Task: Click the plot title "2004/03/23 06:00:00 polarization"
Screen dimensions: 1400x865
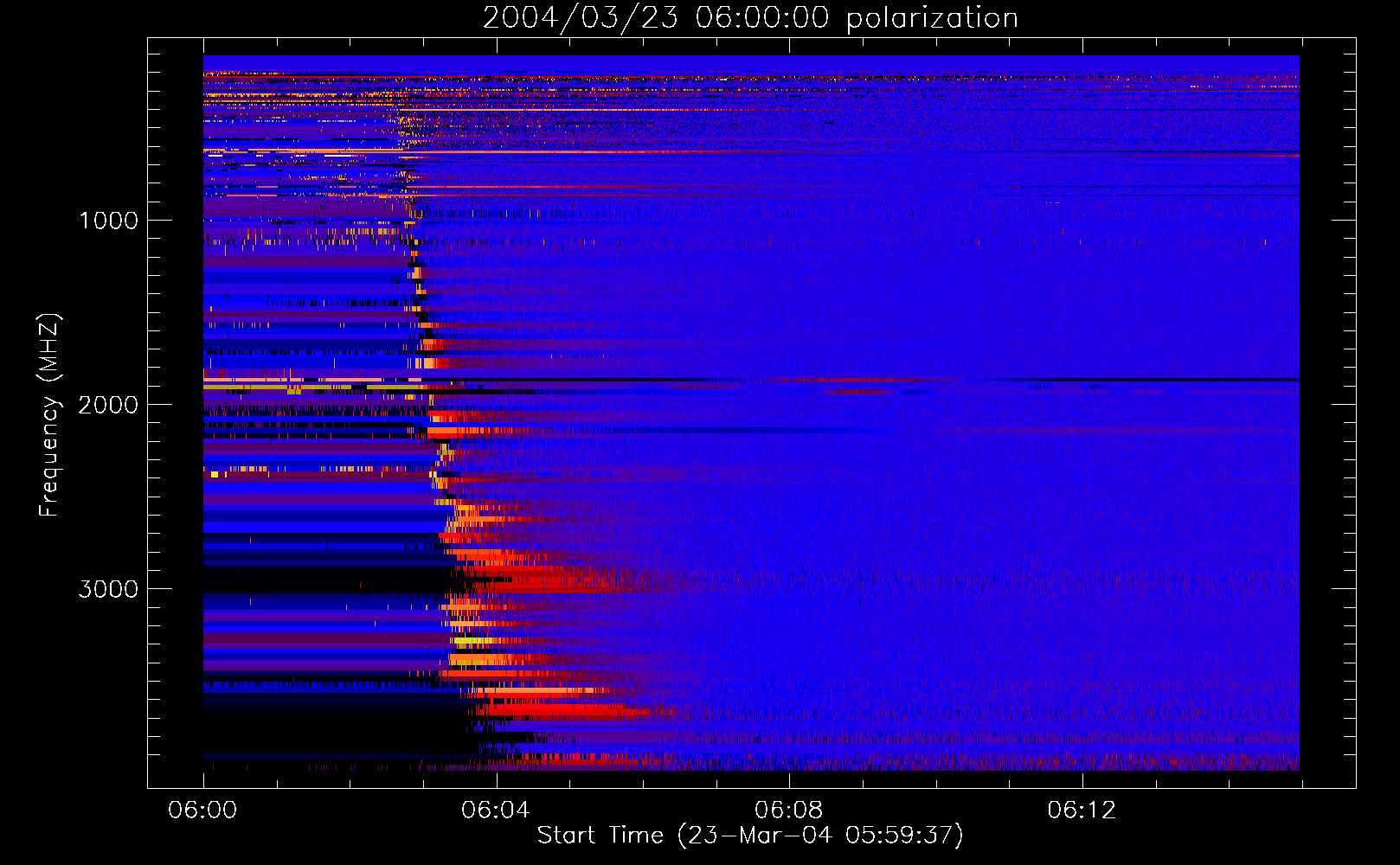Action: (750, 18)
